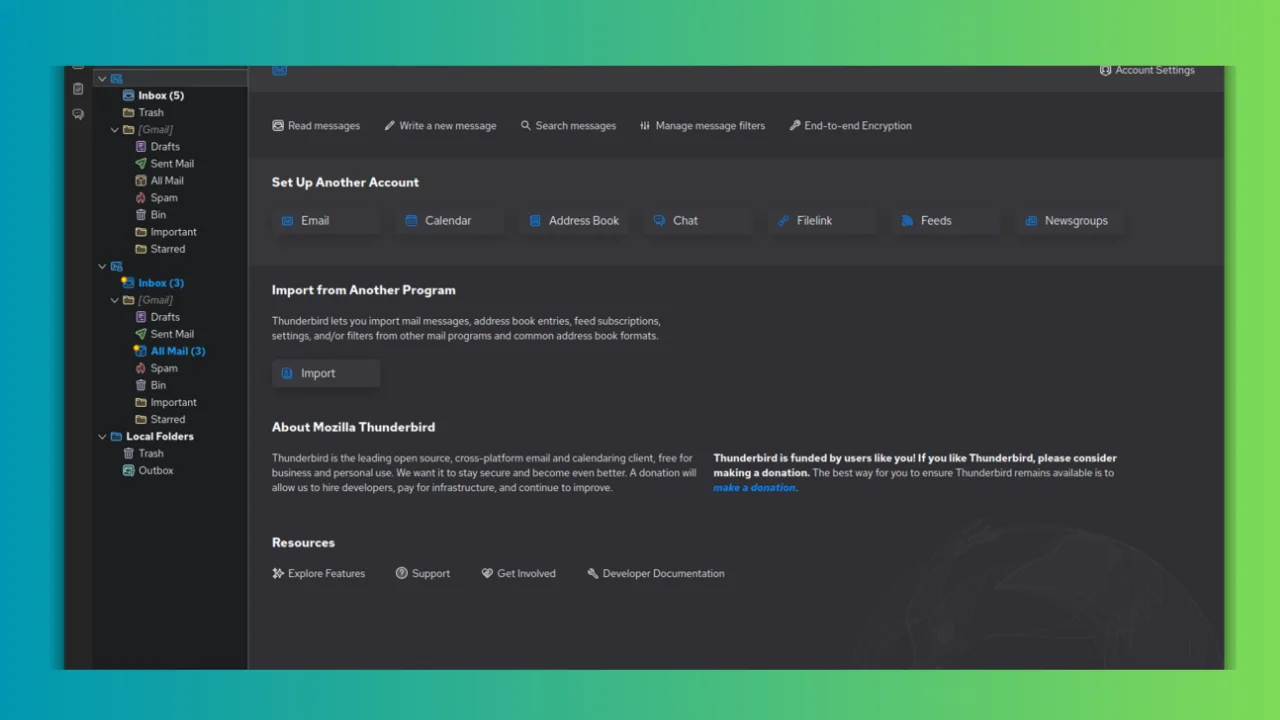Collapse the [Gmail] folder under Inbox (3)
Viewport: 1280px width, 720px height.
[x=115, y=300]
